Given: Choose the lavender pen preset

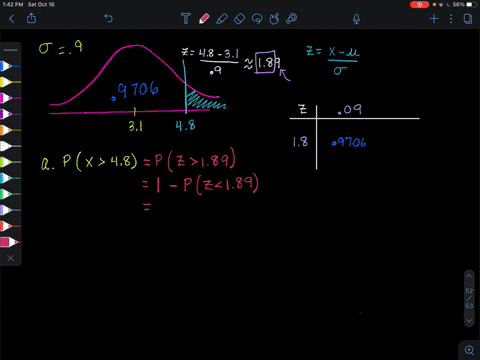Looking at the screenshot, I should [x=10, y=210].
